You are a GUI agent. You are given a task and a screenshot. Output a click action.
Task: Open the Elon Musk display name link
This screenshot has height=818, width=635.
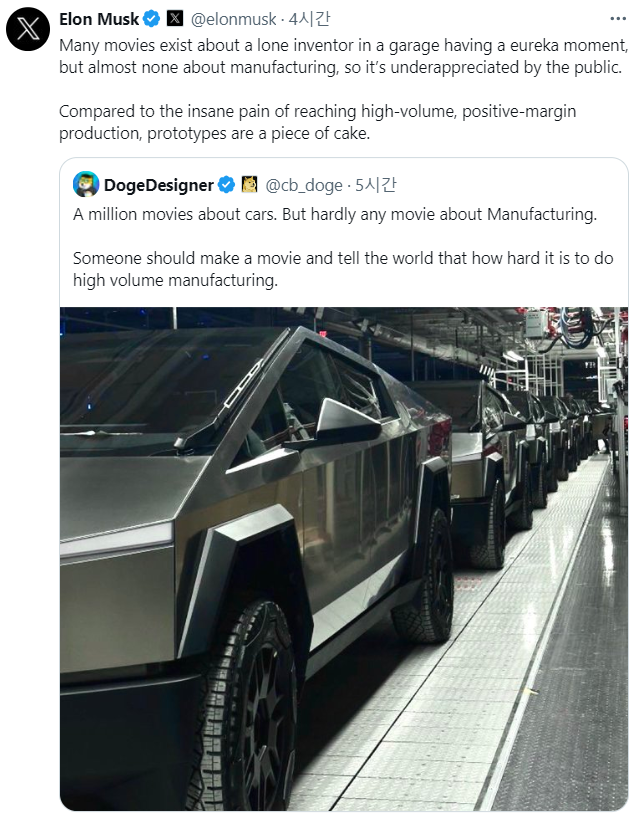click(x=99, y=18)
